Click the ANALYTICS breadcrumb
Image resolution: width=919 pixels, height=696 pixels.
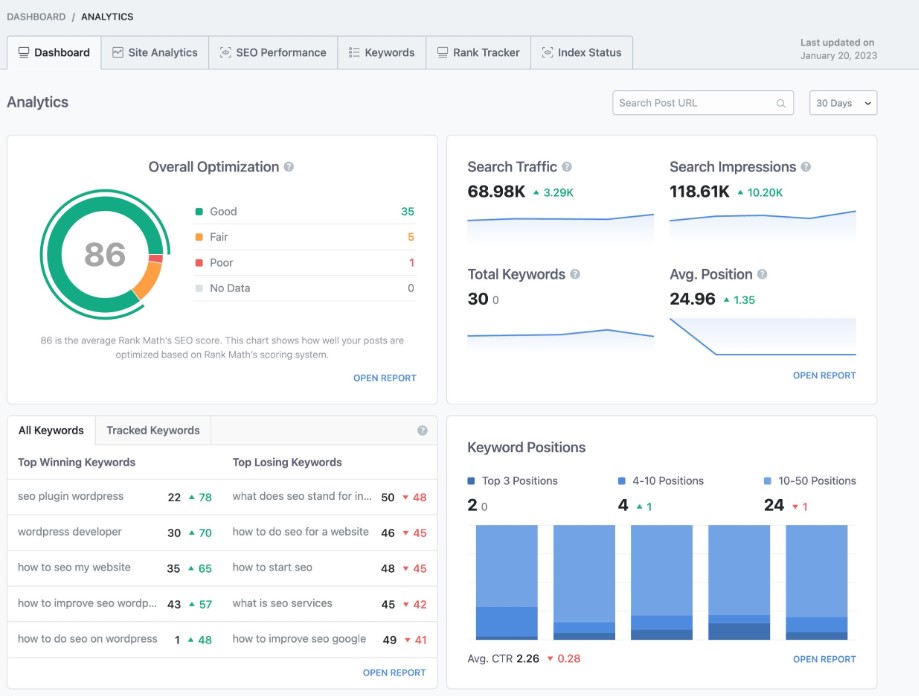coord(107,17)
